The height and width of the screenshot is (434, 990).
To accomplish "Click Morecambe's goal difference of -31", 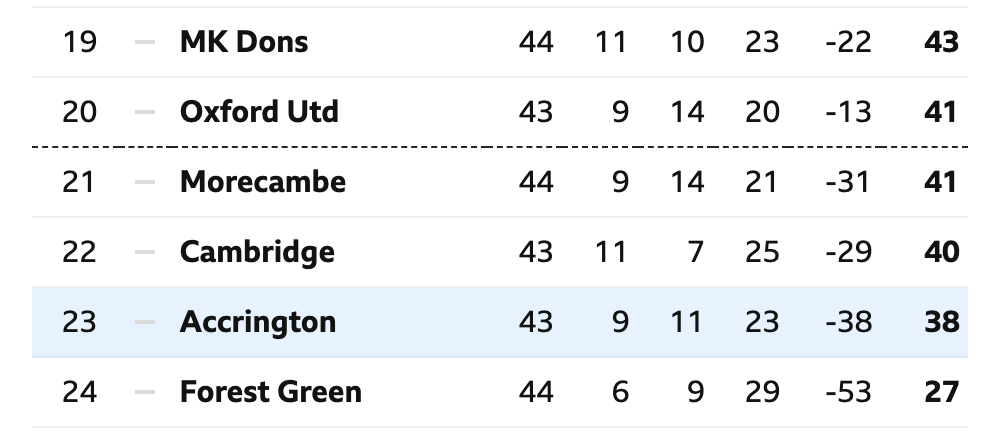I will [x=847, y=182].
